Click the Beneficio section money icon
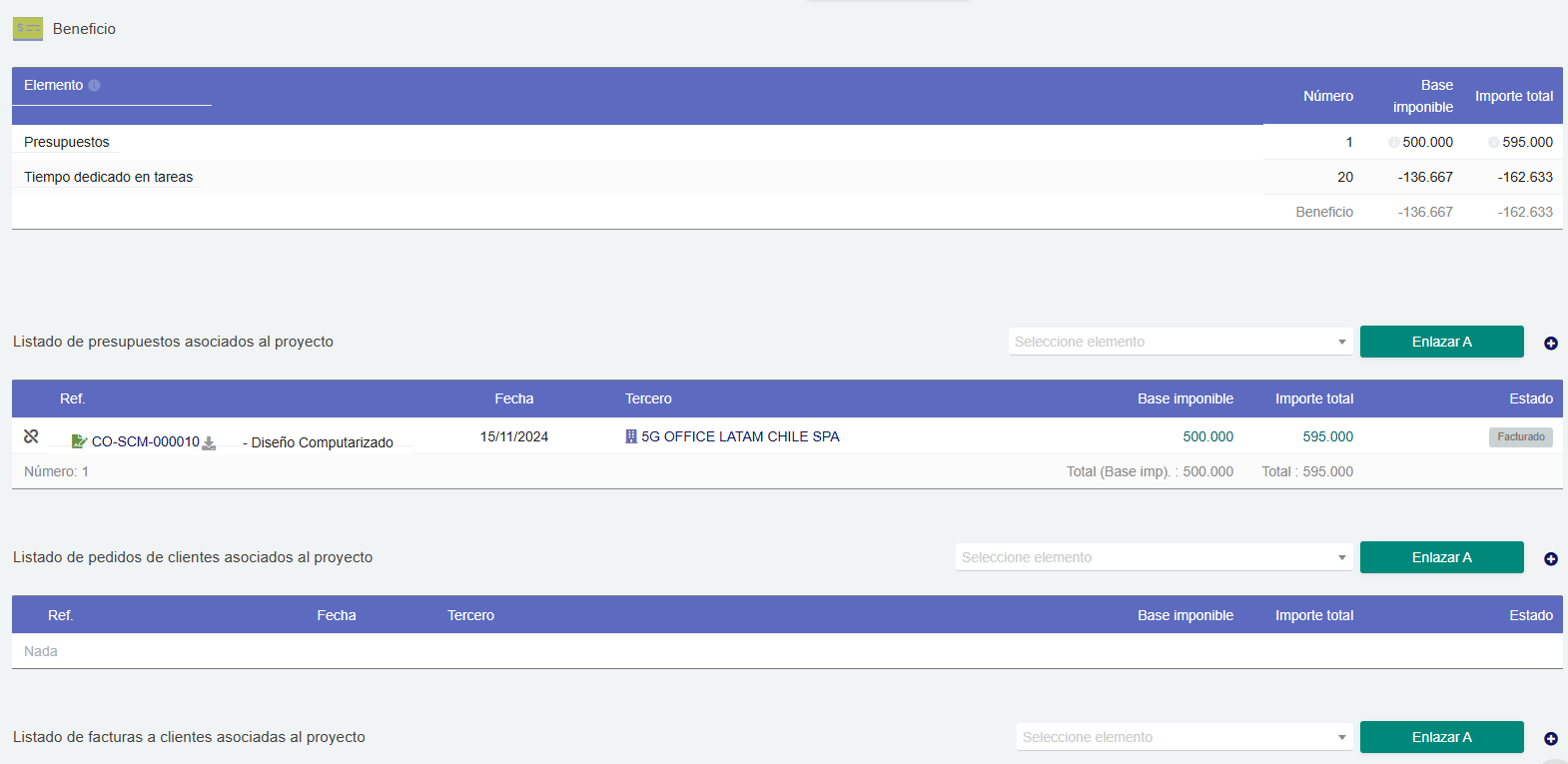This screenshot has width=1568, height=764. [28, 29]
